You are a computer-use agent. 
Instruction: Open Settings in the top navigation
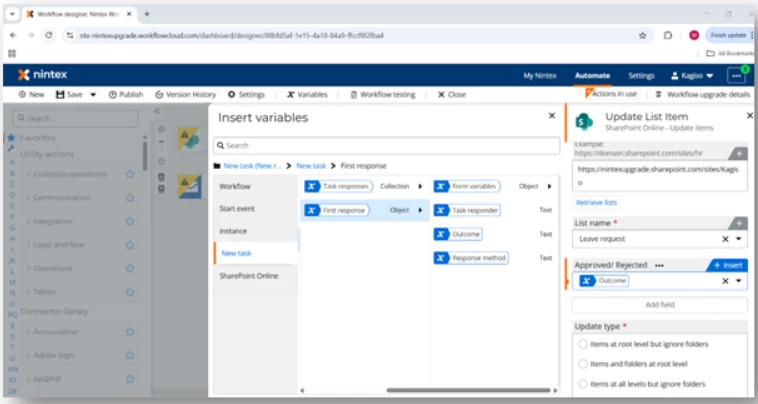pyautogui.click(x=641, y=75)
